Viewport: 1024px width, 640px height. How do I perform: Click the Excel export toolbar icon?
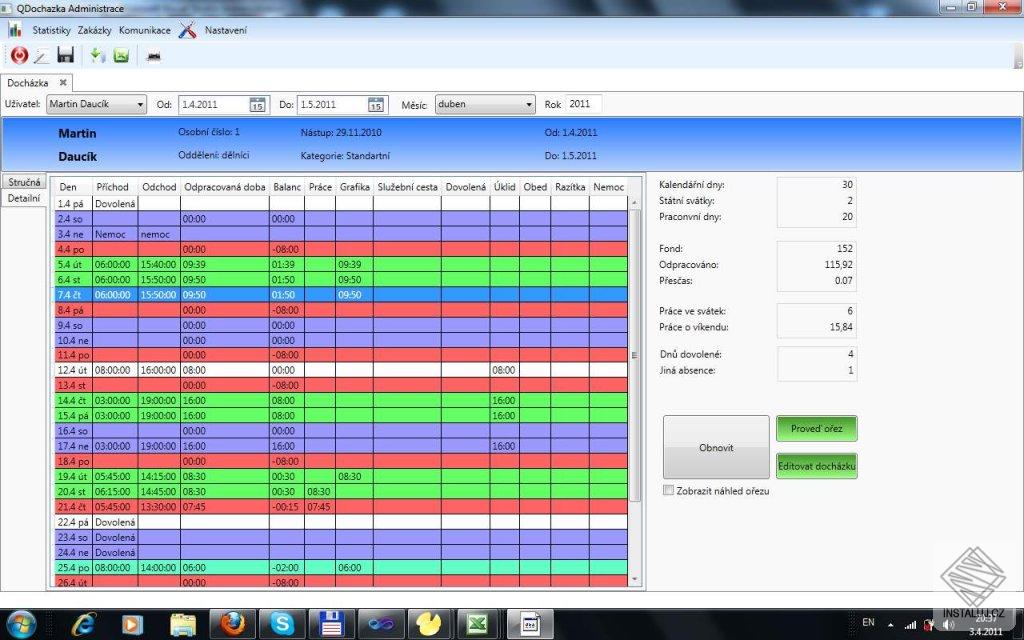coord(121,56)
